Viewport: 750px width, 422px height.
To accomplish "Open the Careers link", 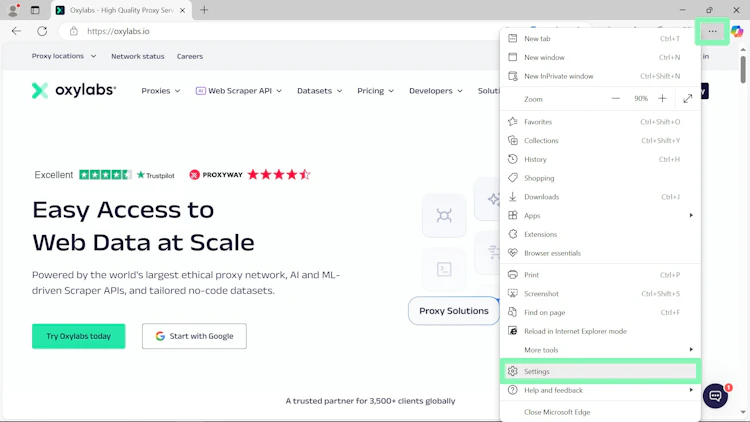I will [x=190, y=56].
